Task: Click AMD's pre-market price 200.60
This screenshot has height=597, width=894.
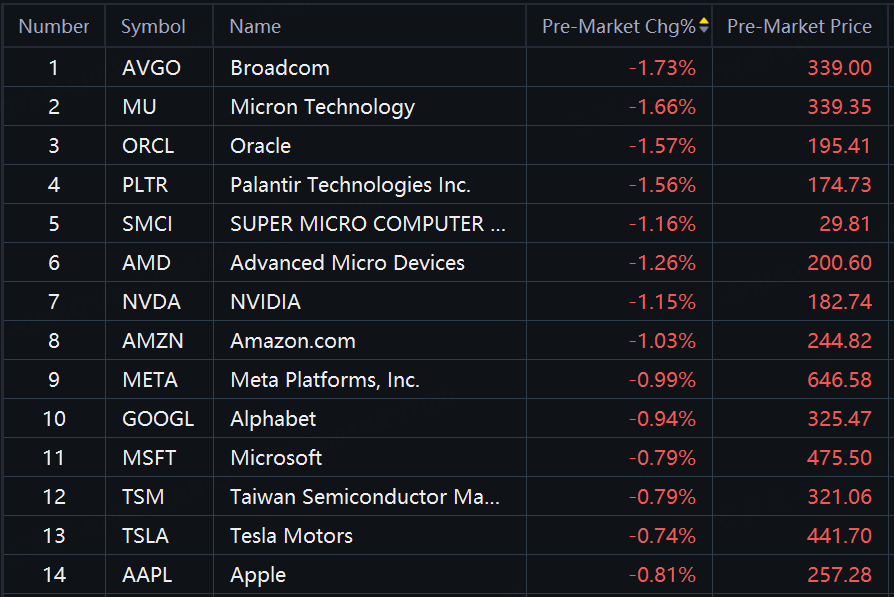Action: (x=839, y=263)
